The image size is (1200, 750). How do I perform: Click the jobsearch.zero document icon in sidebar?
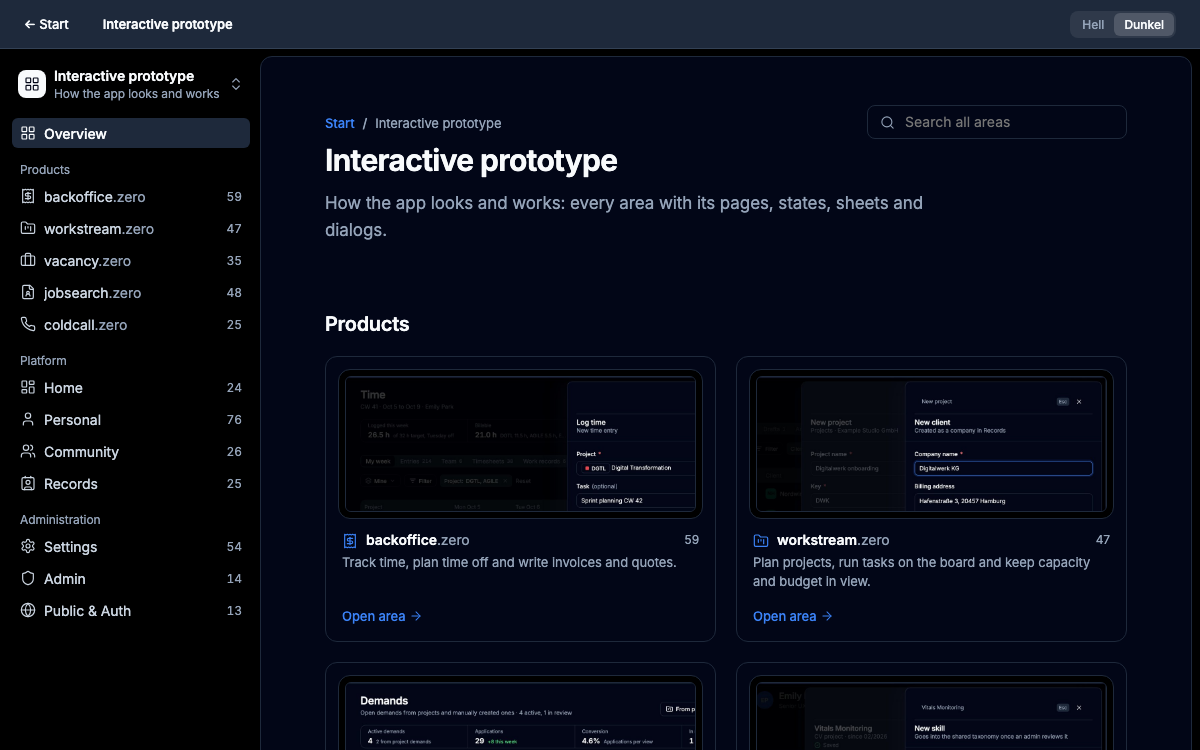(x=28, y=293)
